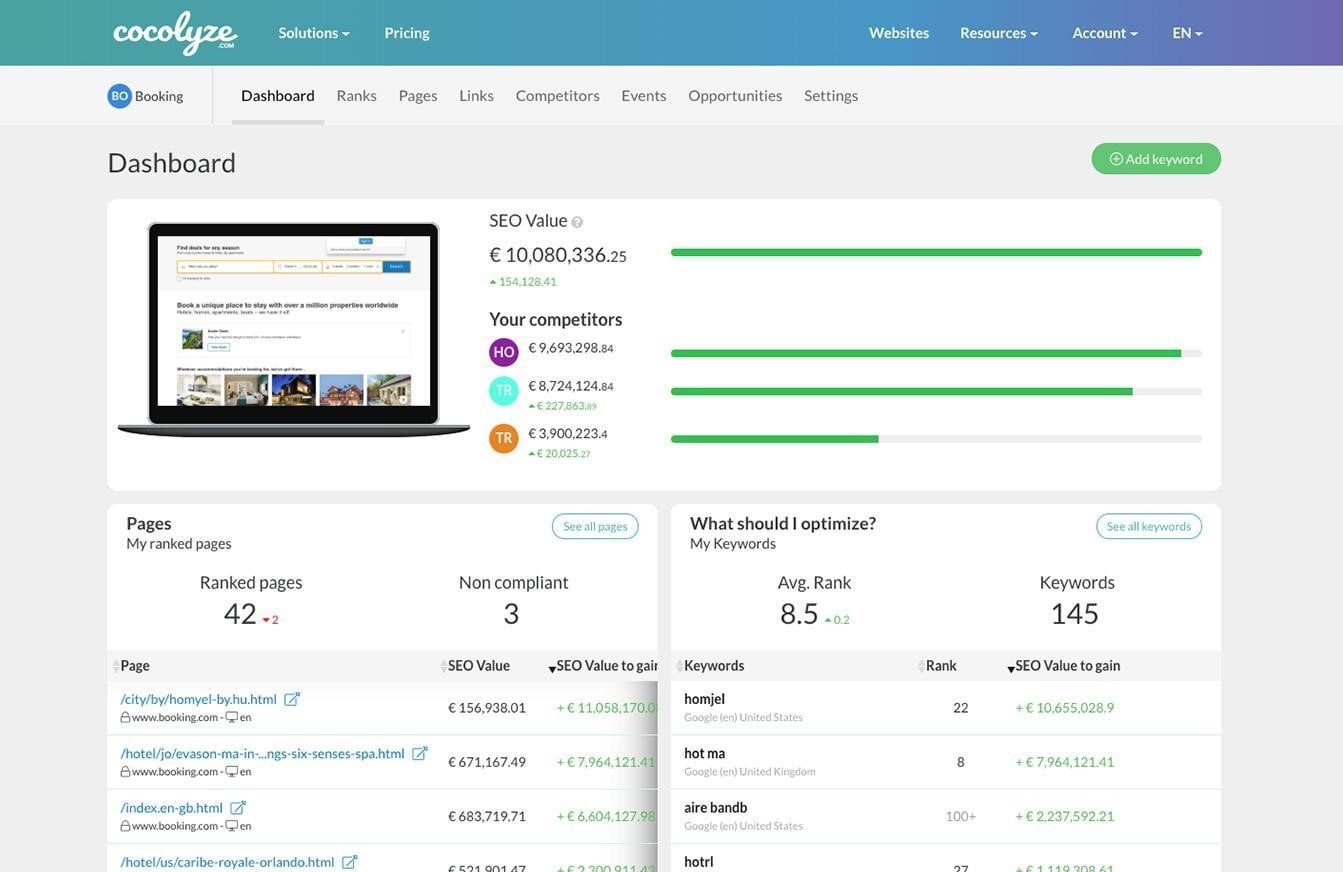
Task: Click the See all pages button
Action: 594,527
